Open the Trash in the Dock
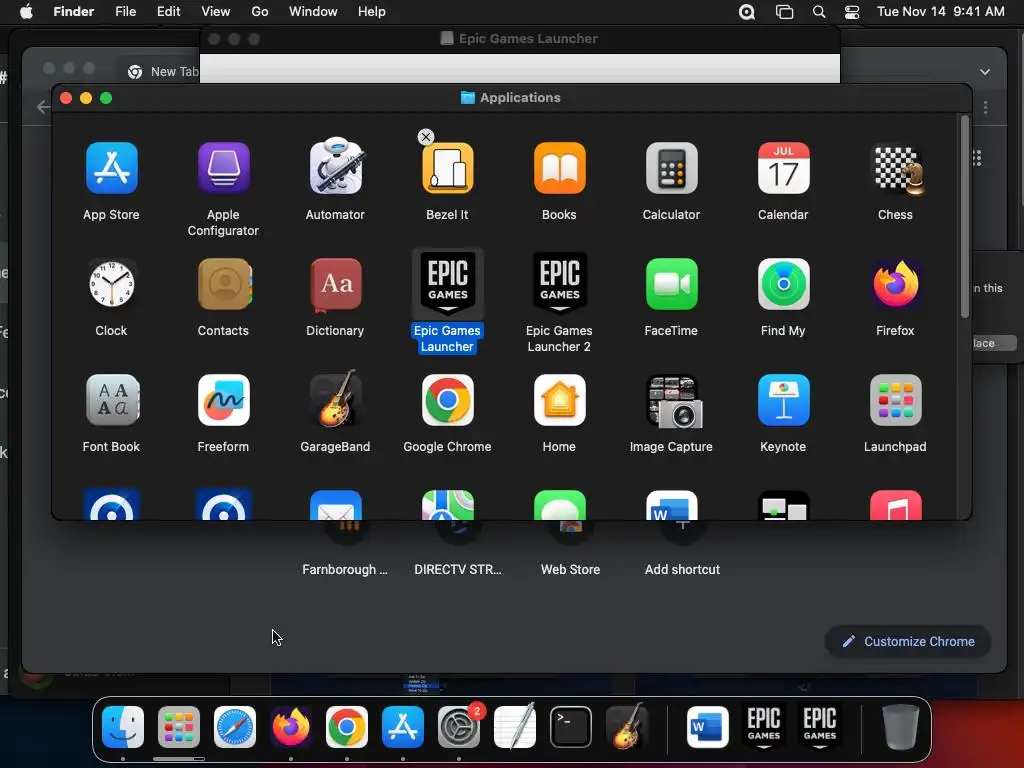 901,727
